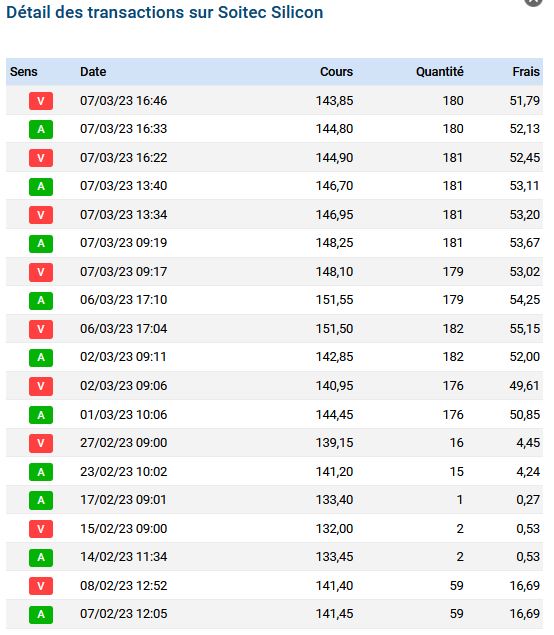
Task: Click the A icon for 01/03/23 10:06
Action: tap(41, 415)
